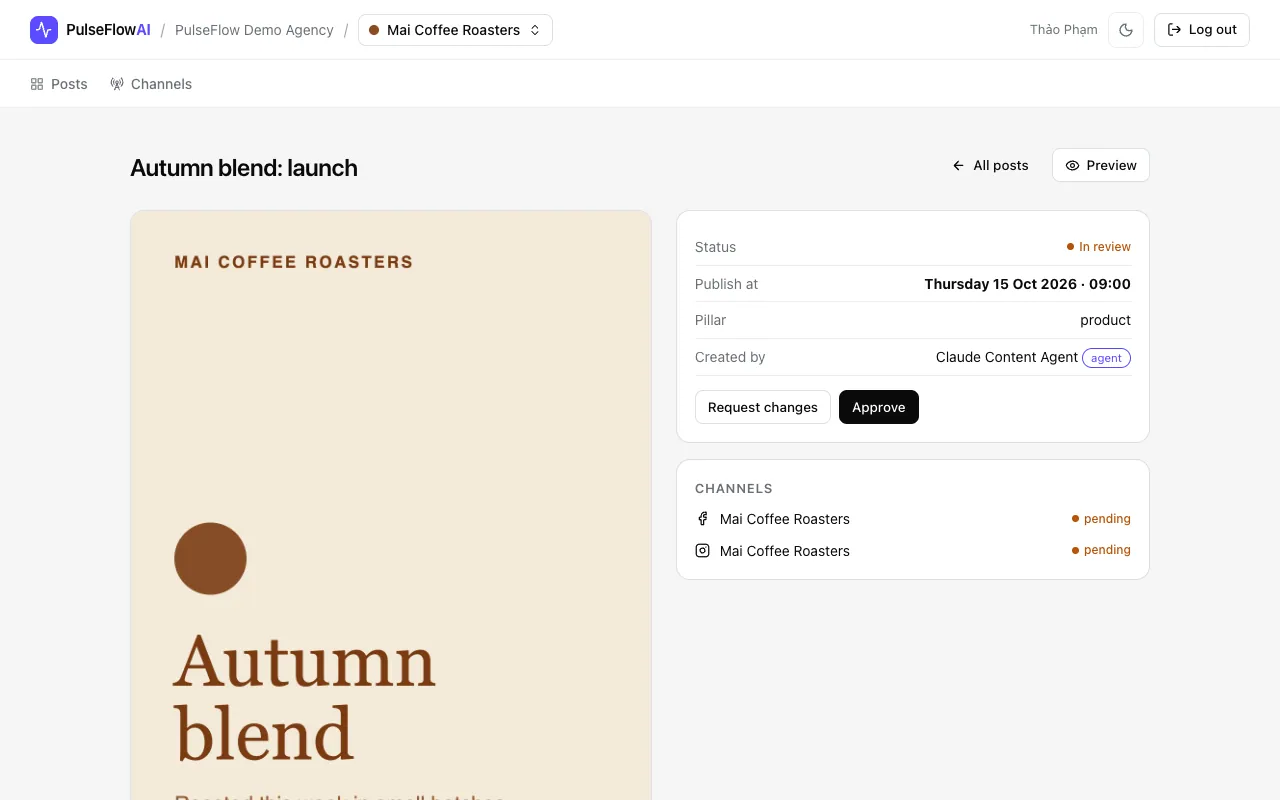Click the back arrow beside All posts

pos(958,165)
